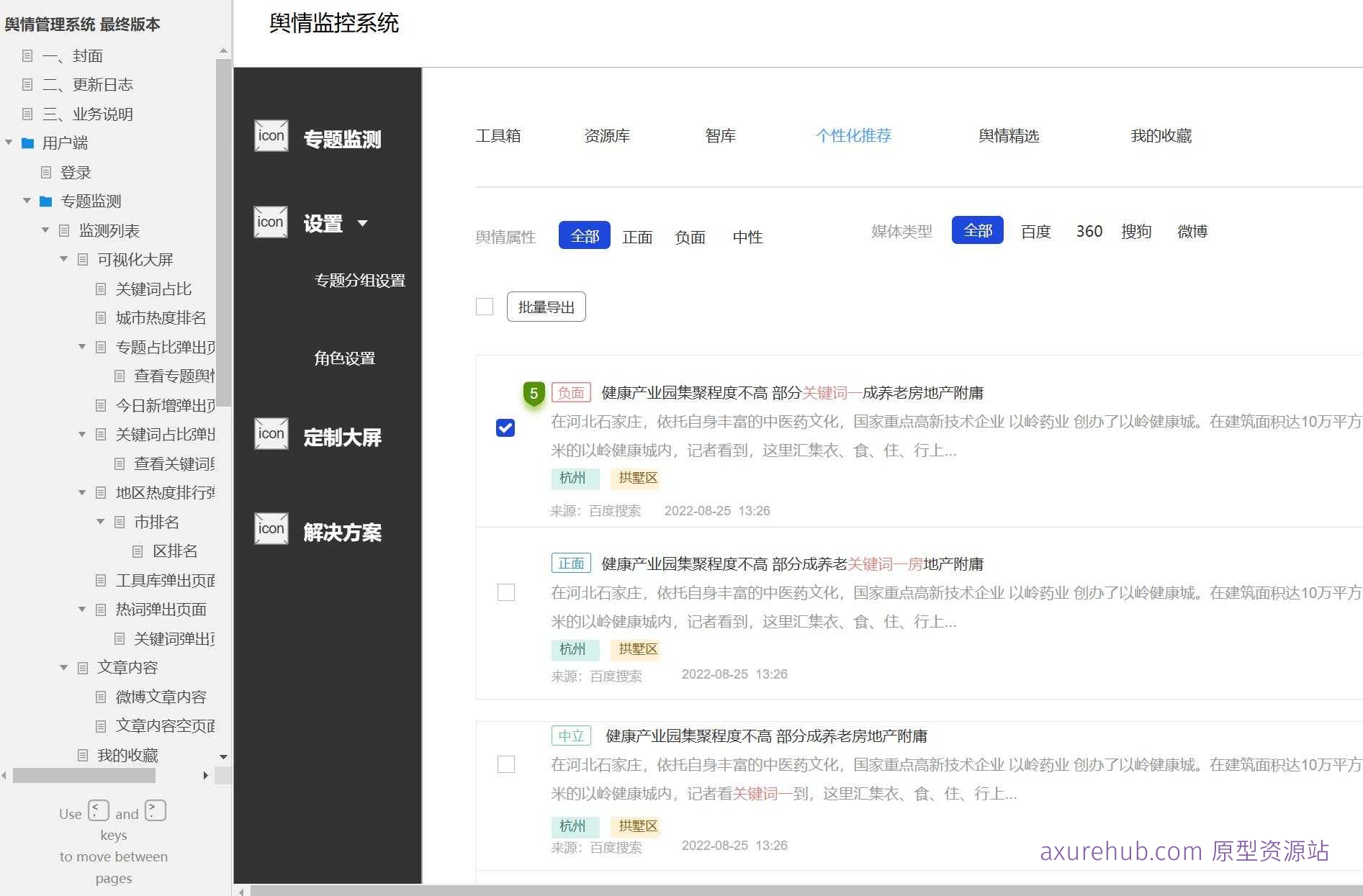Open the 登录 page icon
1363x896 pixels.
tap(46, 172)
